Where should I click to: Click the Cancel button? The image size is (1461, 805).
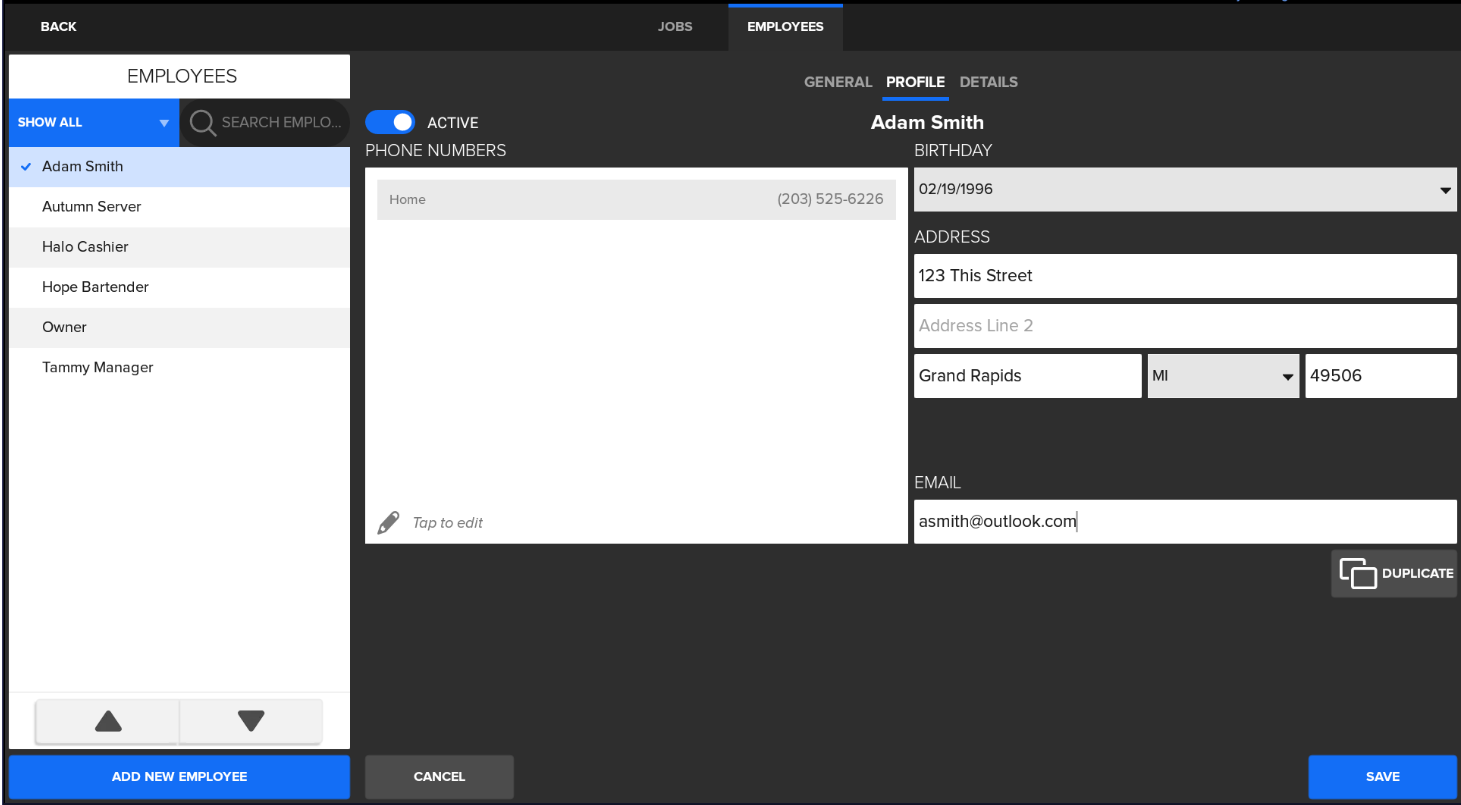coord(439,776)
